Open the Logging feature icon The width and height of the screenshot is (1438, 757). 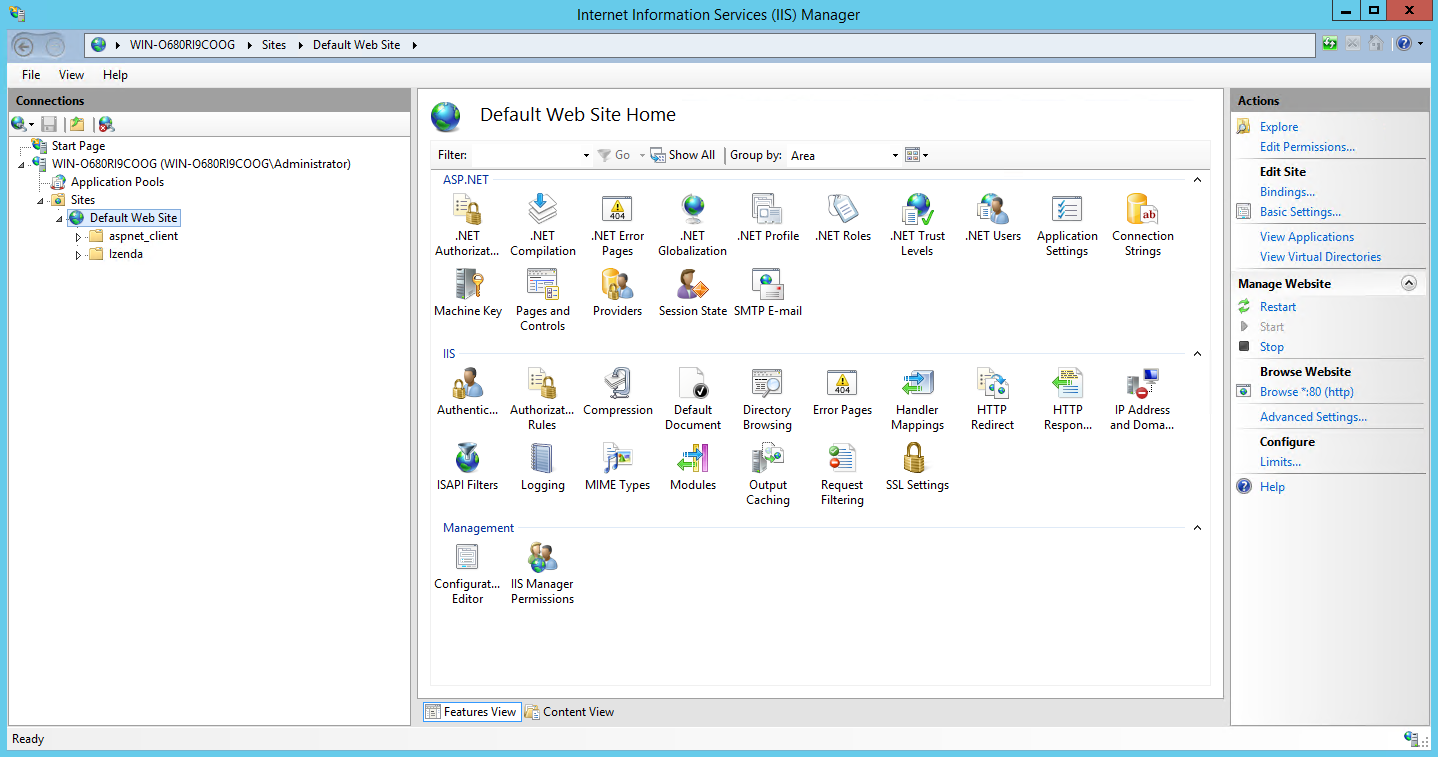[x=542, y=467]
